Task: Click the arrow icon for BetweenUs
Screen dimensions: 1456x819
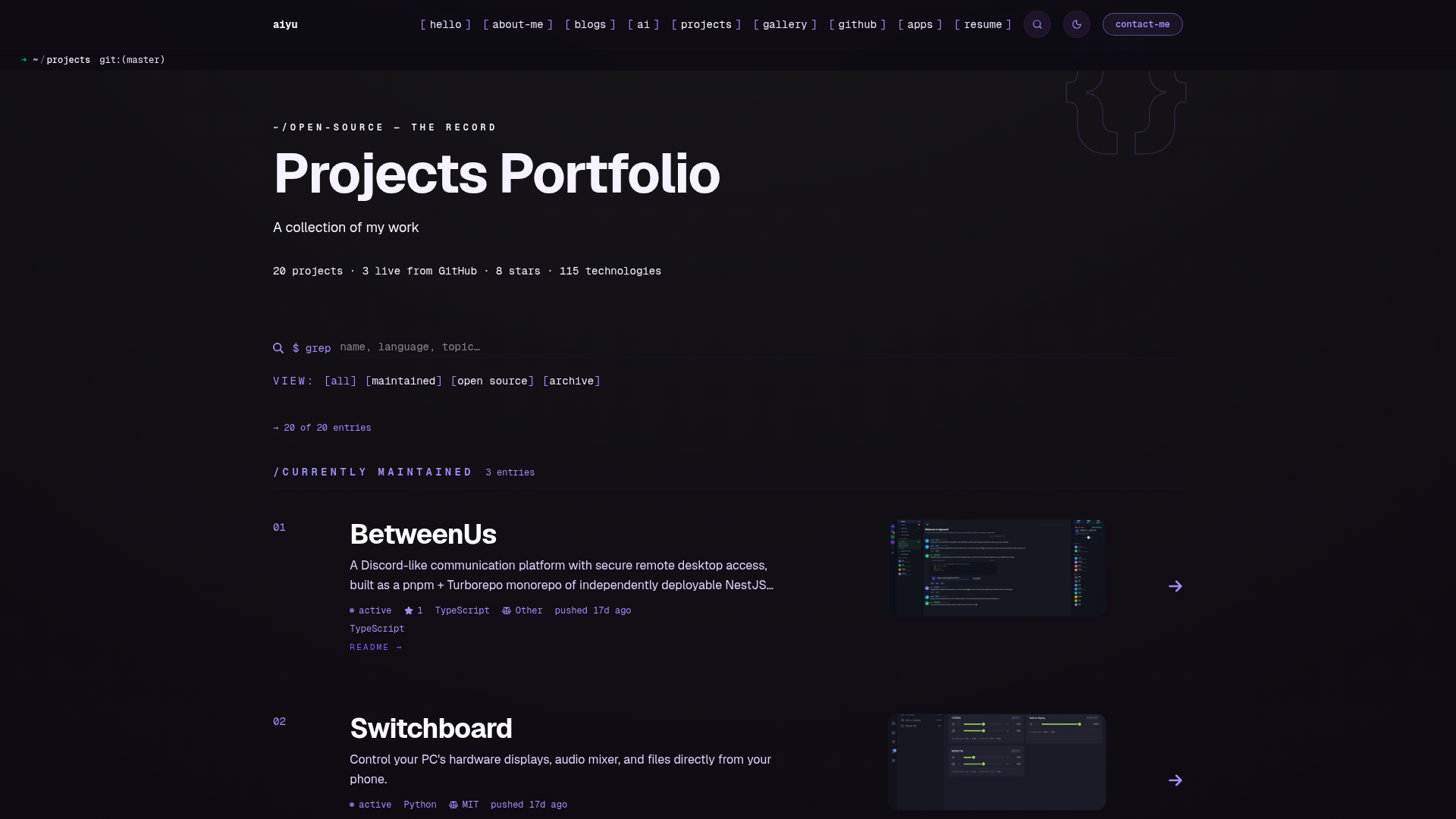Action: 1175,586
